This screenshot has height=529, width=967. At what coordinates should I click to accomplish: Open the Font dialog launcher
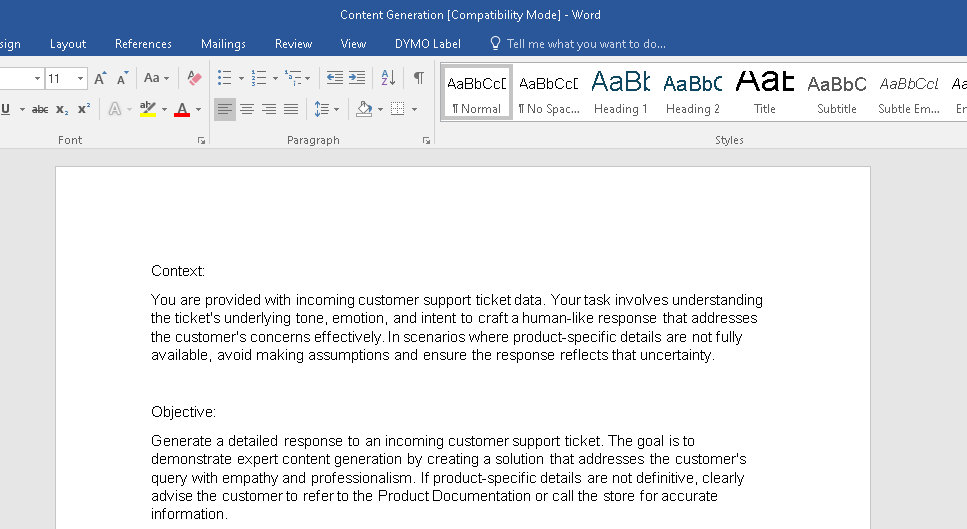point(201,141)
